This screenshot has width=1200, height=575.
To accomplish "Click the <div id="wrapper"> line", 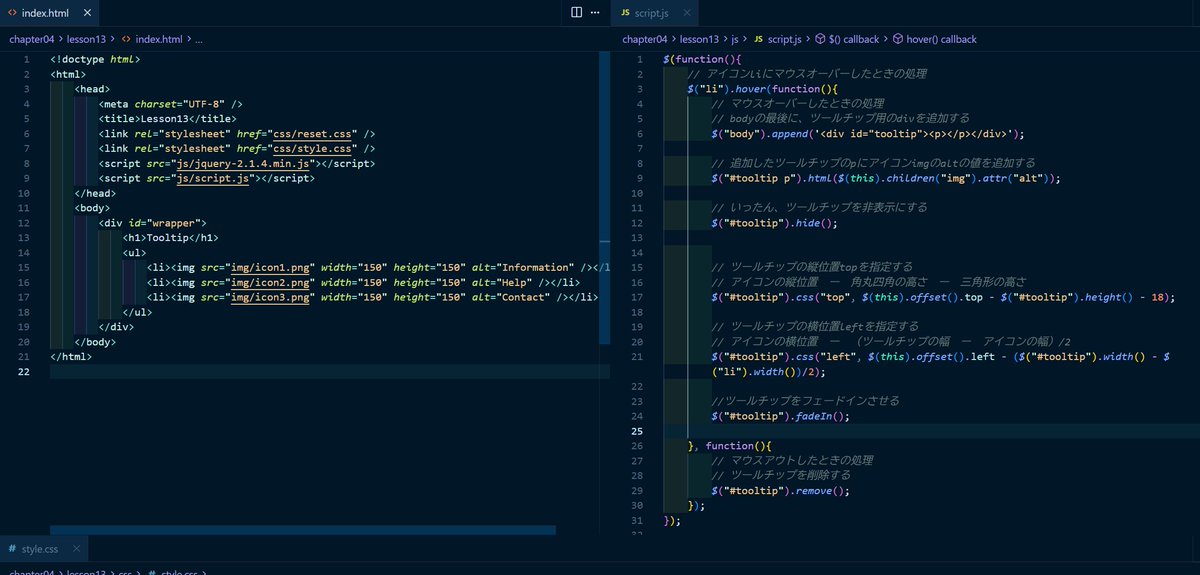I will point(153,222).
